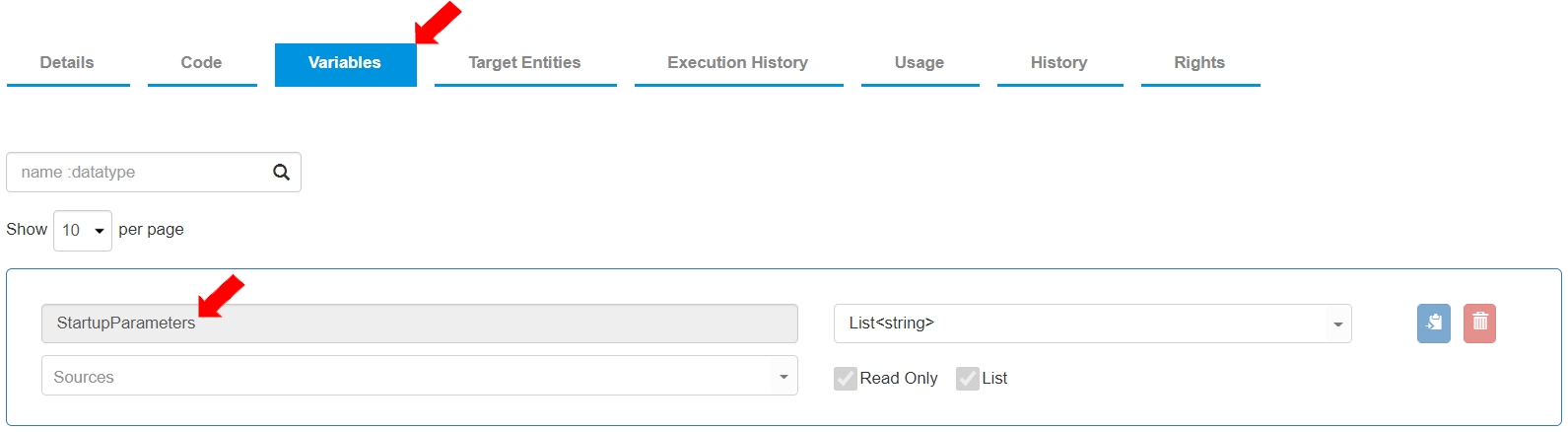This screenshot has width=1568, height=432.
Task: Open the rows per page dropdown
Action: click(x=83, y=231)
